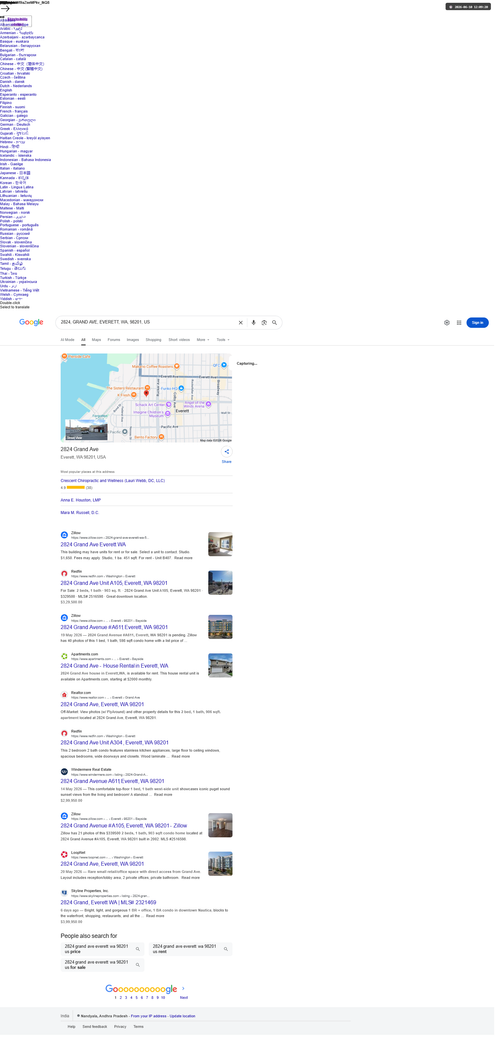Click 'From your IP address' footer link
The image size is (500, 1058).
[x=149, y=1015]
